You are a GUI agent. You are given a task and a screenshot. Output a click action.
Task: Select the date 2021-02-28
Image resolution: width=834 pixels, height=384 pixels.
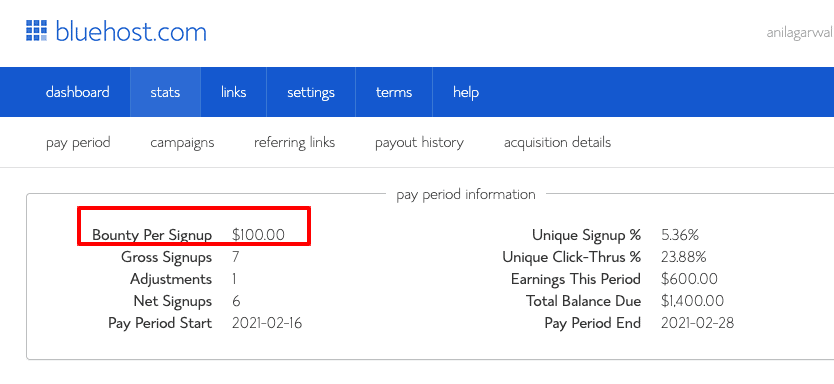(697, 323)
